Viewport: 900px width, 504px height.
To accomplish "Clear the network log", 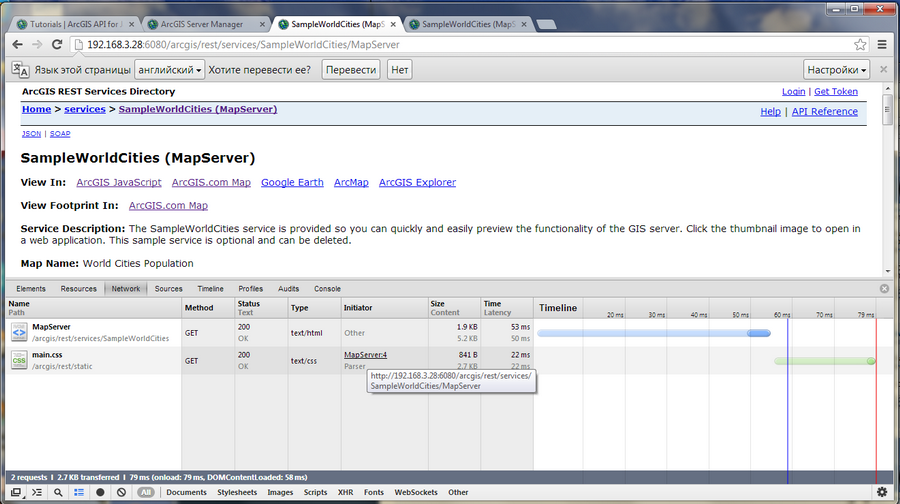I will tap(121, 492).
